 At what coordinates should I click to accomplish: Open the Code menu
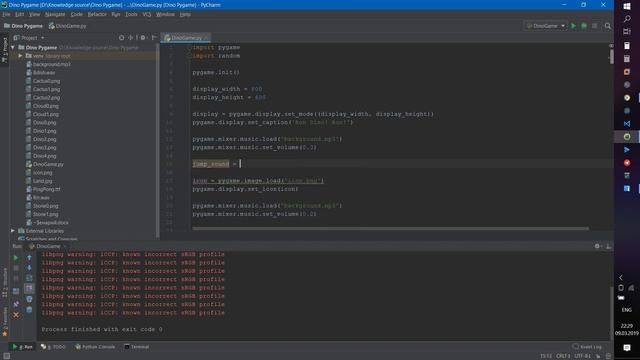coord(76,14)
